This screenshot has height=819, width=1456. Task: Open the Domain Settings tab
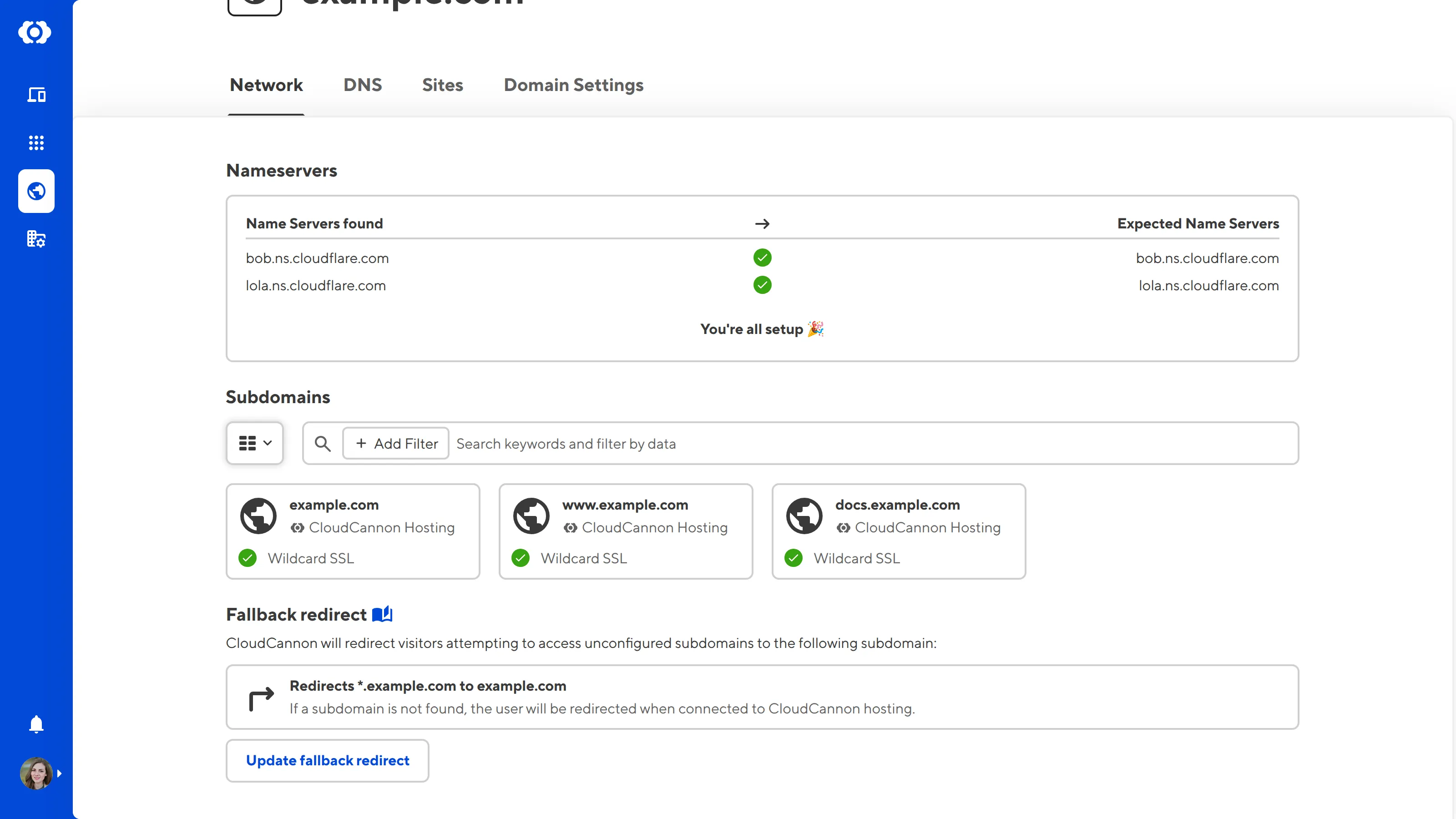click(x=573, y=85)
